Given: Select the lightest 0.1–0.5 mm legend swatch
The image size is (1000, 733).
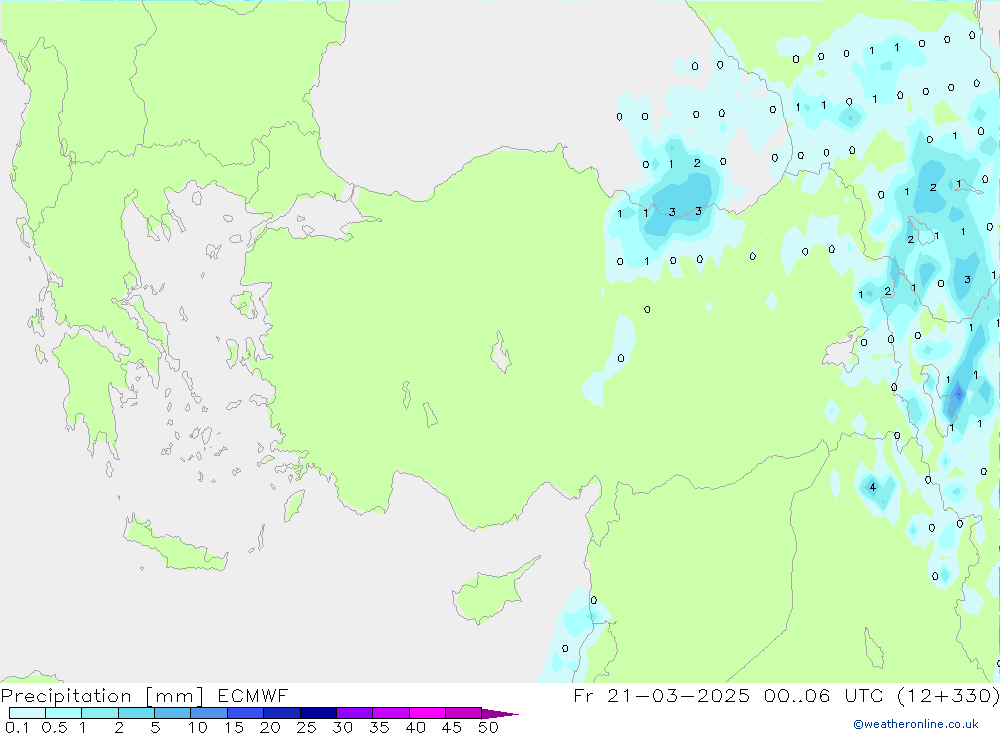Looking at the screenshot, I should tap(27, 713).
